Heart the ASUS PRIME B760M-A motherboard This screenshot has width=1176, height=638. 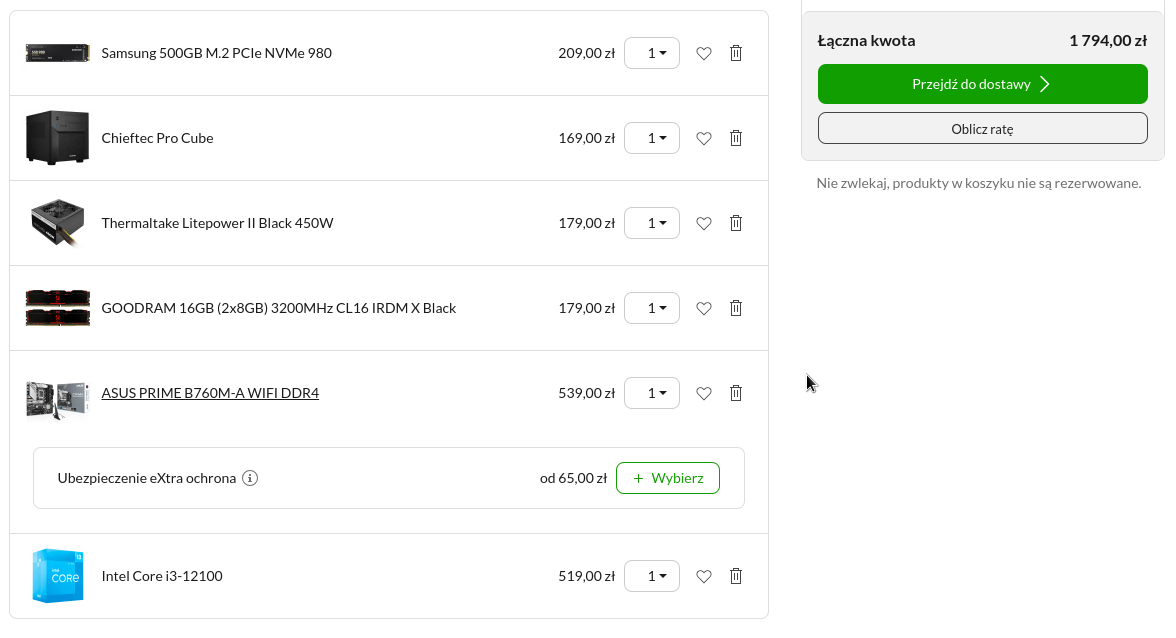pyautogui.click(x=704, y=394)
